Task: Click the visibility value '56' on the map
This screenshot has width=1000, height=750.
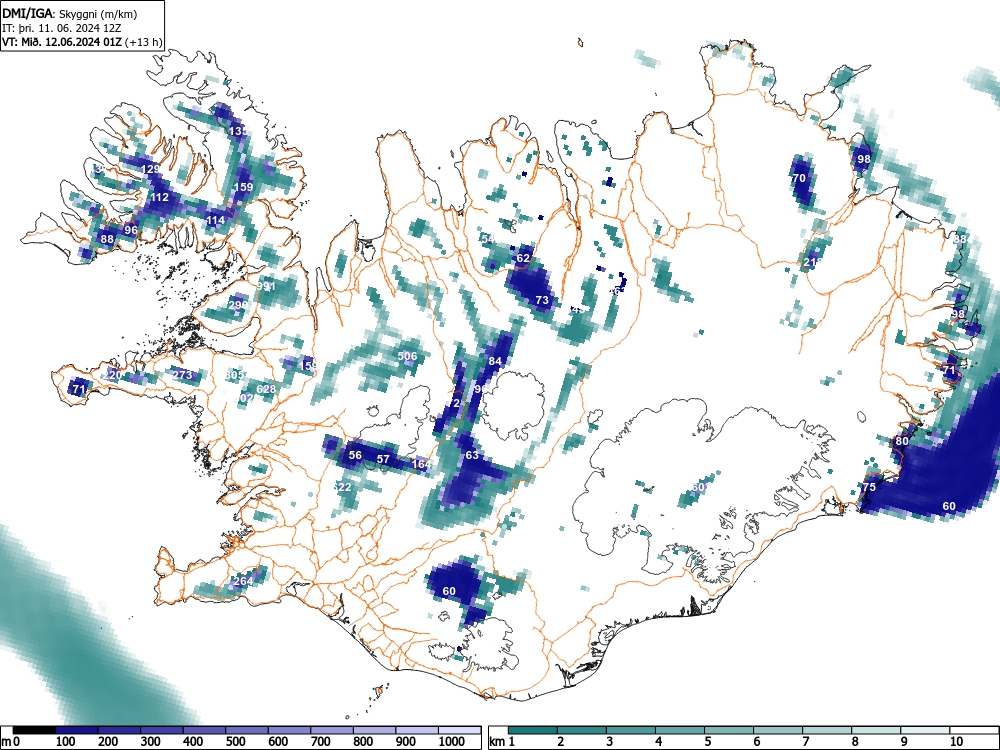Action: [355, 455]
